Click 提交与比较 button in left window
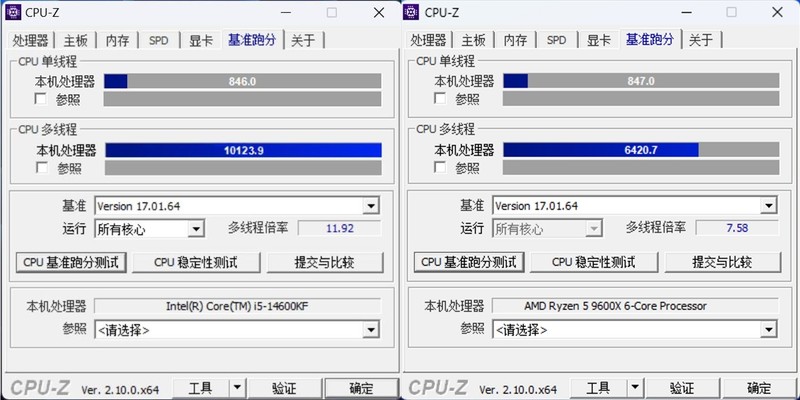 coord(324,262)
